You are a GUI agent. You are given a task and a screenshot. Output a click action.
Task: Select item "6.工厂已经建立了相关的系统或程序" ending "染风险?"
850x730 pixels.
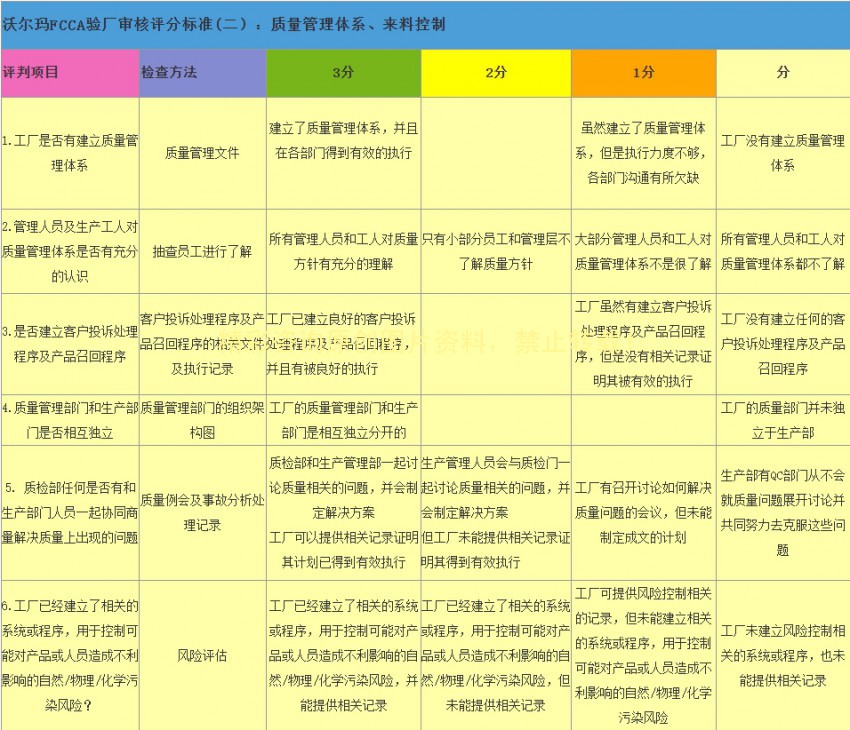point(70,656)
